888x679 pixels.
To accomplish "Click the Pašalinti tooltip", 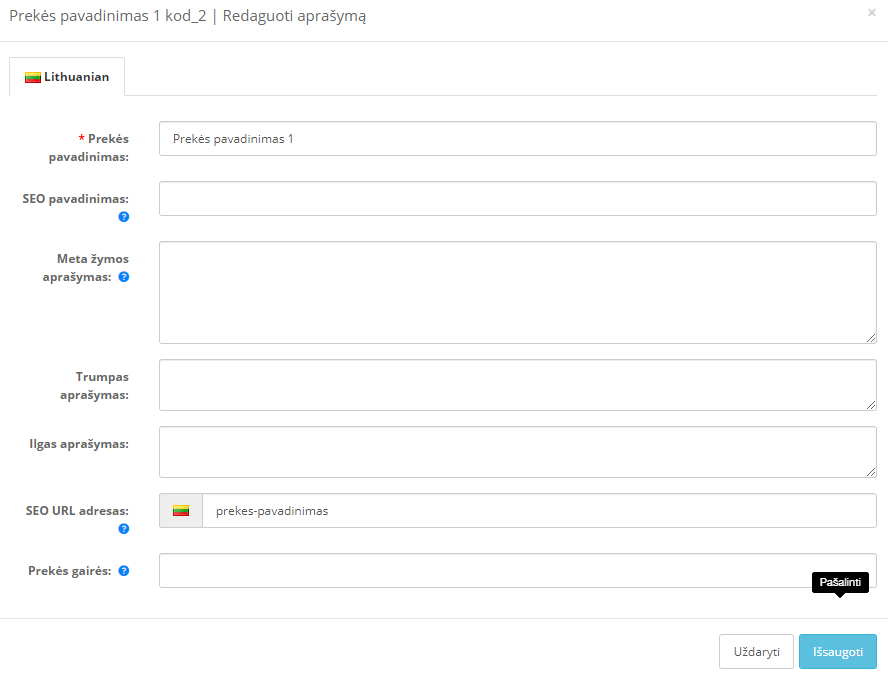I will (x=840, y=582).
